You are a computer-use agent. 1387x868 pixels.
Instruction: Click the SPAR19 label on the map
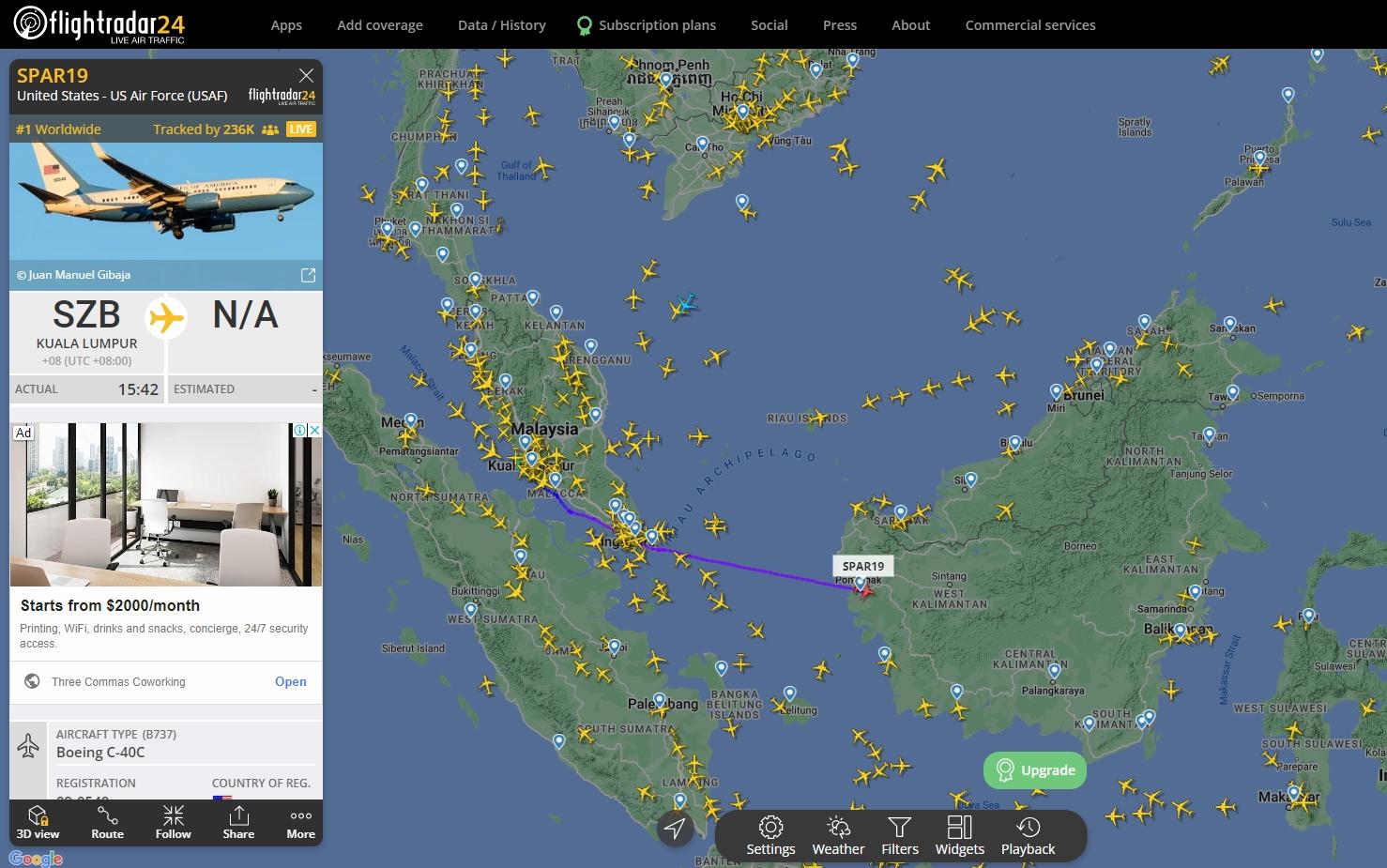click(x=862, y=566)
